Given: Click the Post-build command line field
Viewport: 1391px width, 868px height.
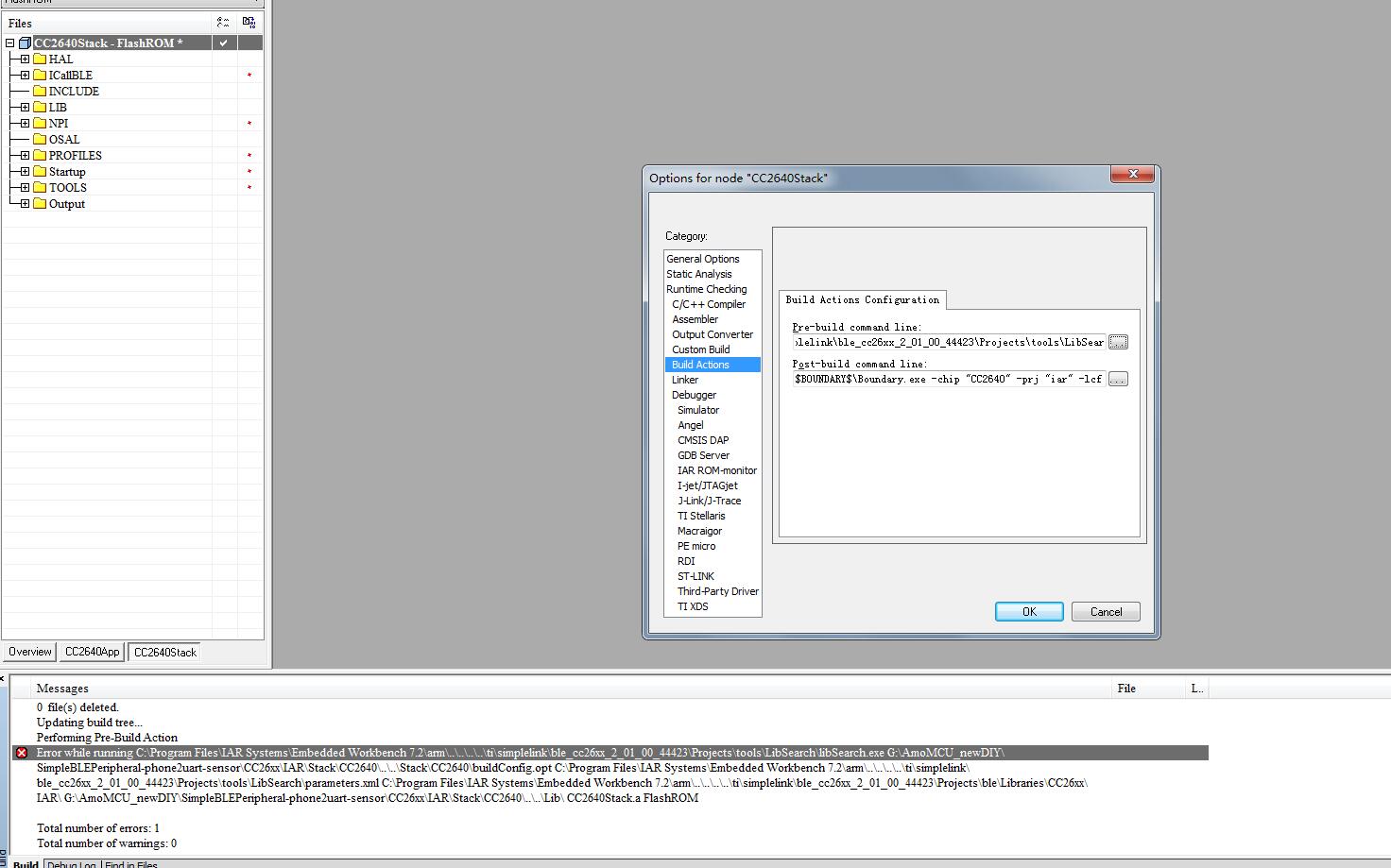Looking at the screenshot, I should [x=950, y=379].
